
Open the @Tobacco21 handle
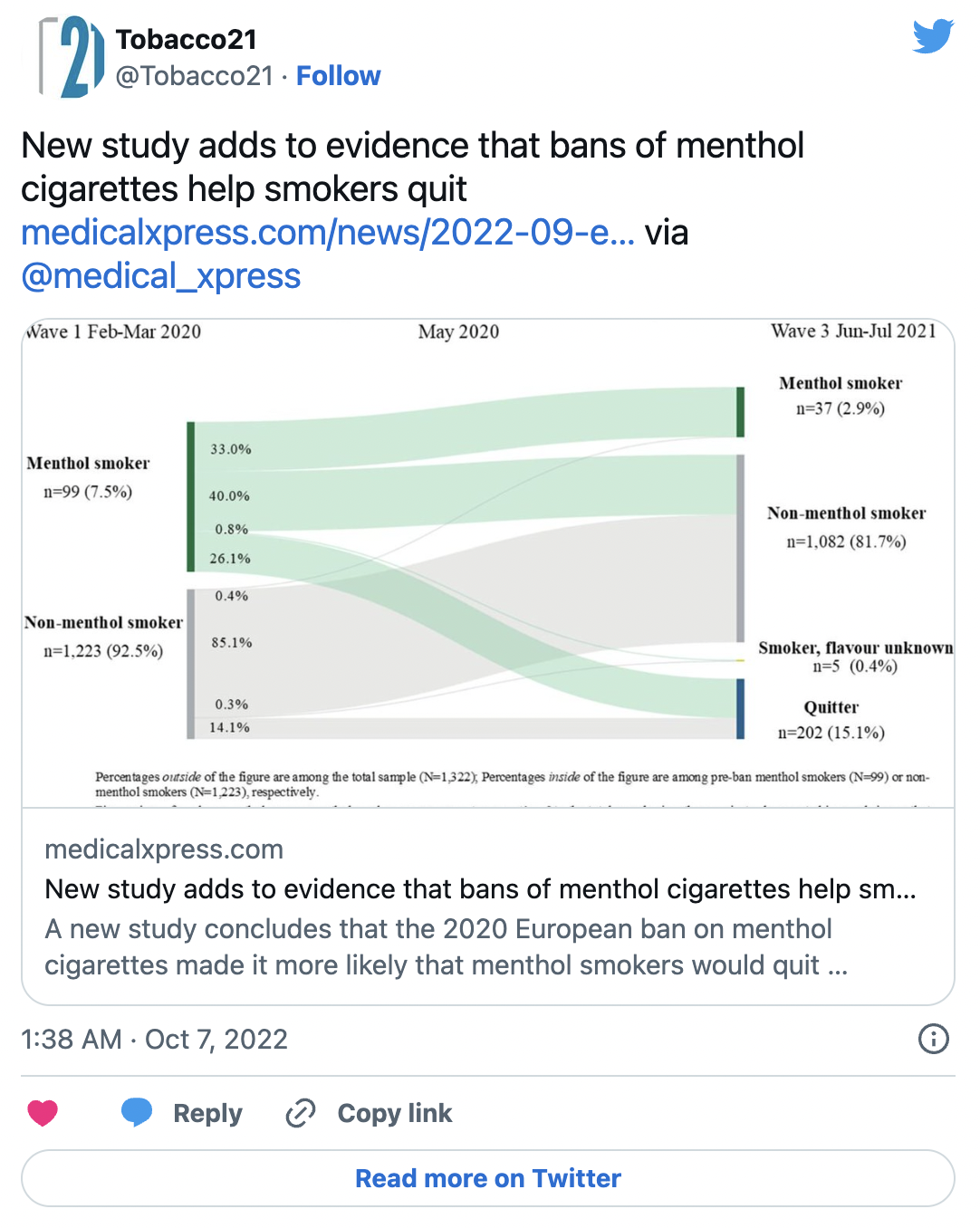pyautogui.click(x=195, y=75)
